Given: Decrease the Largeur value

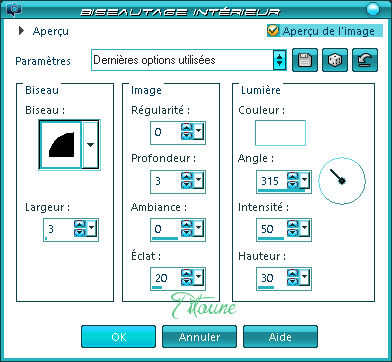Looking at the screenshot, I should (x=79, y=233).
